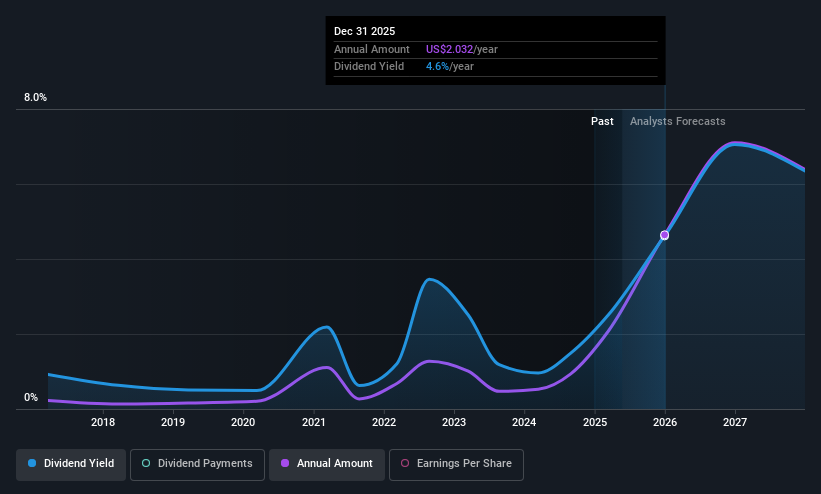
Task: Click the Dividend Yield tooltip label
Action: pos(369,67)
